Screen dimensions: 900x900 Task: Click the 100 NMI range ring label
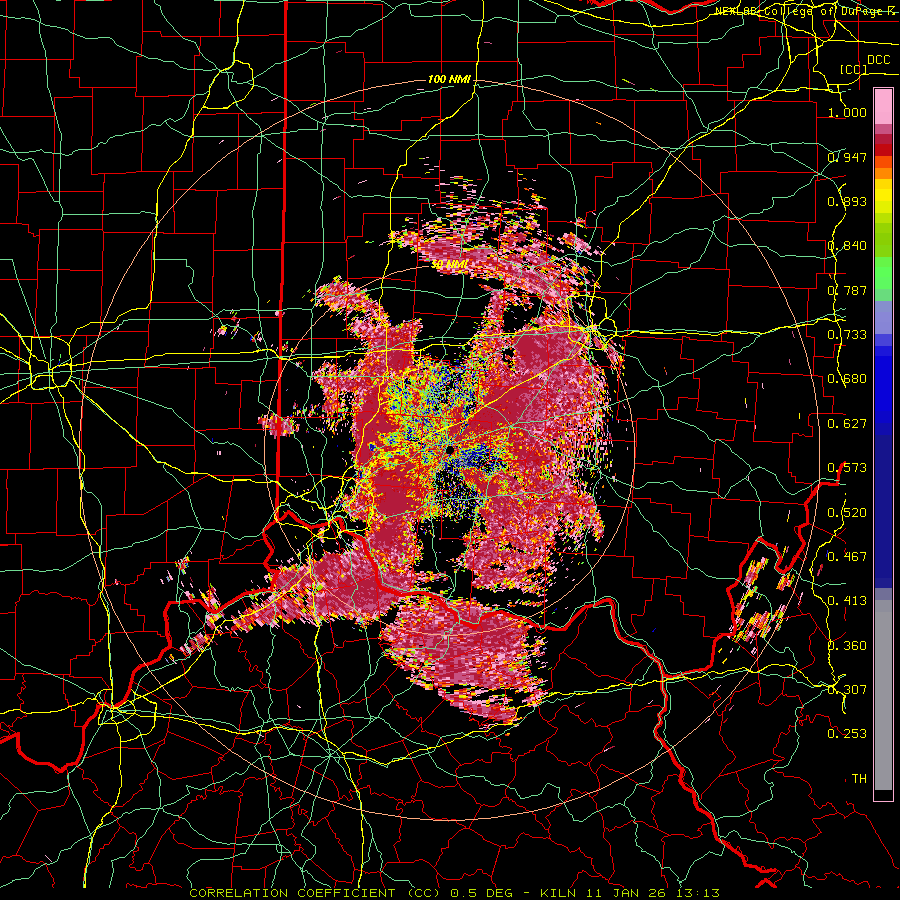coord(449,79)
